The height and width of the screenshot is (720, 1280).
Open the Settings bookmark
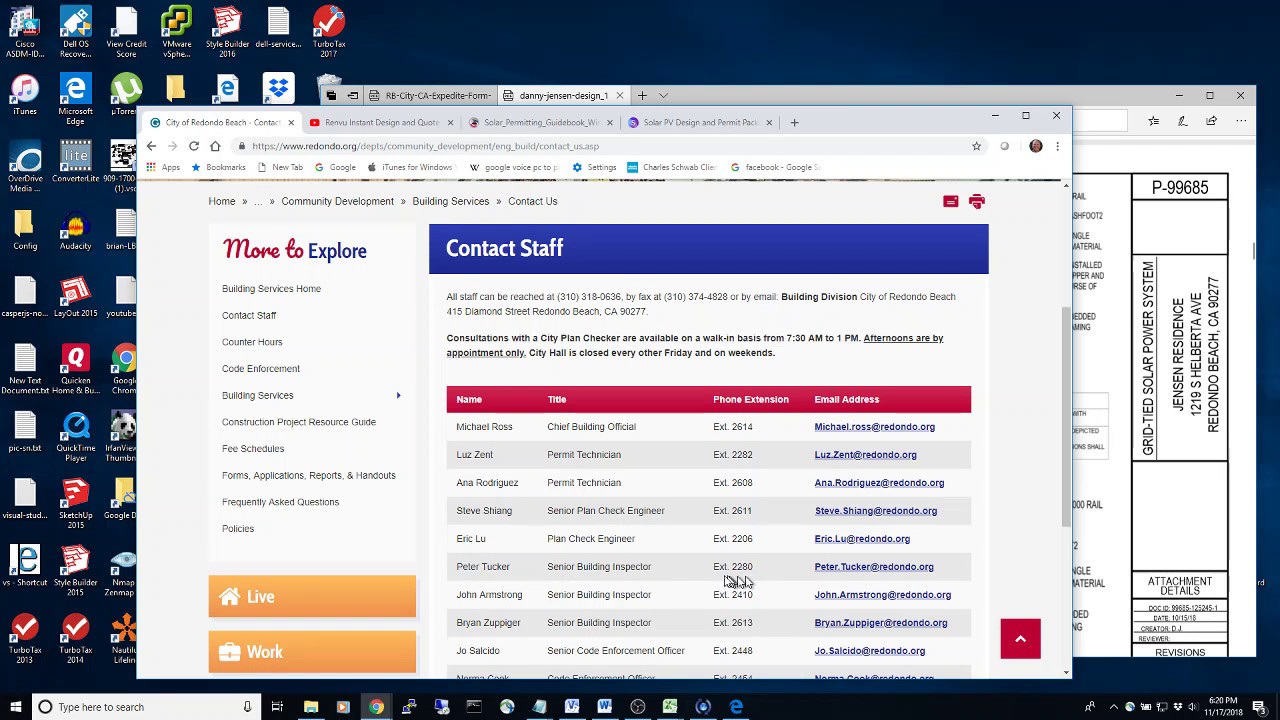(594, 167)
